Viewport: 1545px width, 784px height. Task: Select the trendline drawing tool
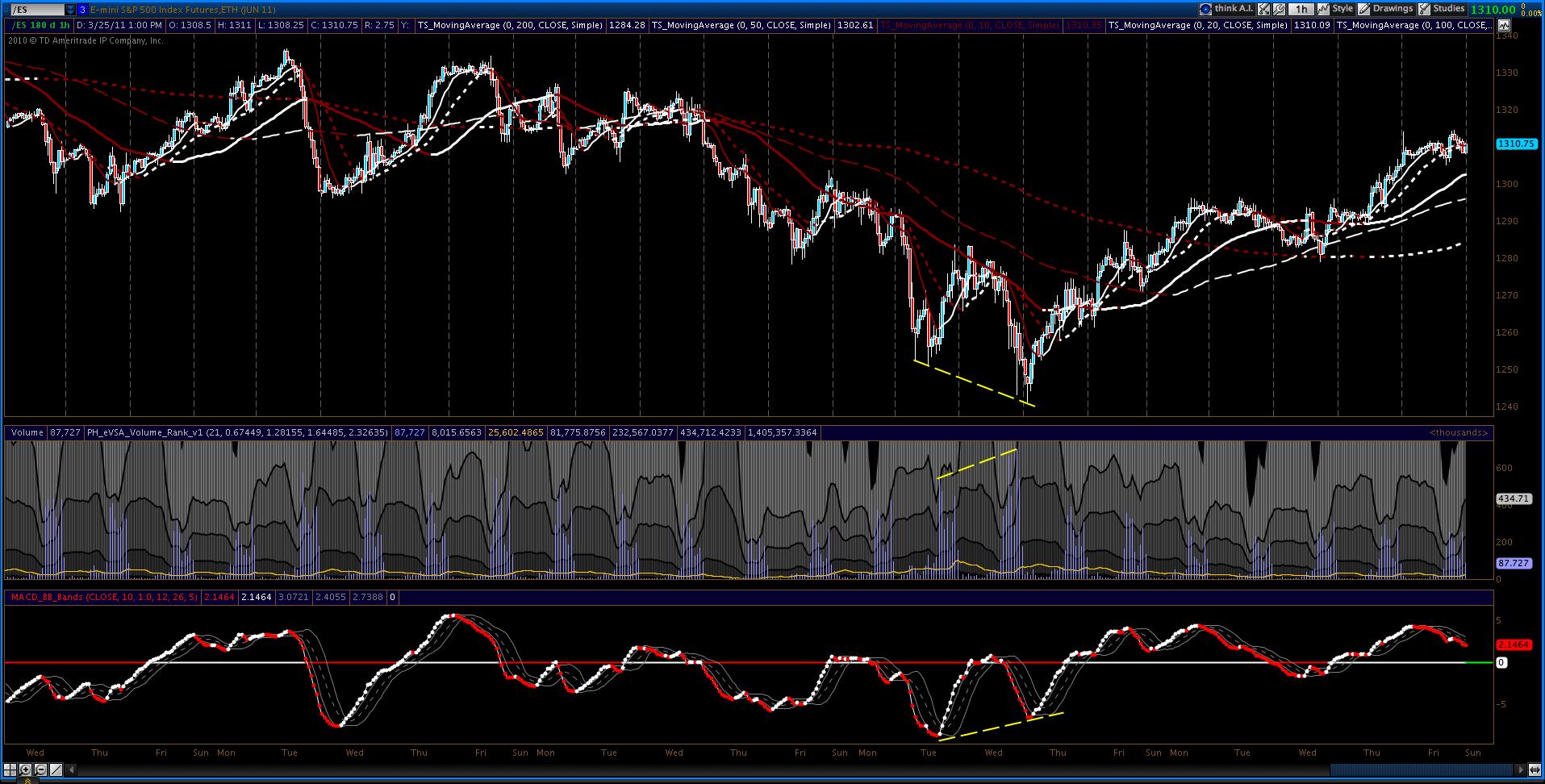click(x=56, y=769)
